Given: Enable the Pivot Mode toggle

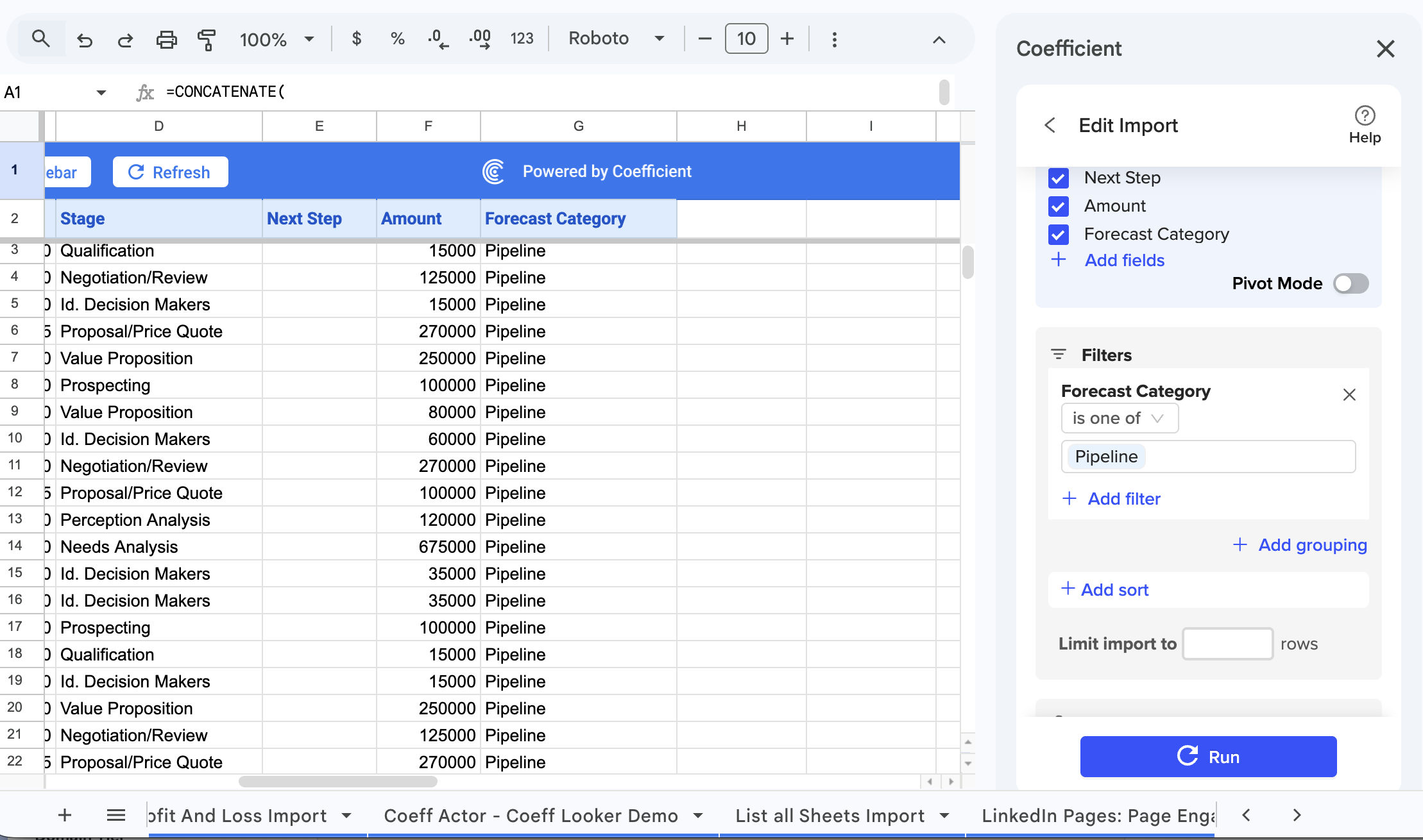Looking at the screenshot, I should pos(1351,283).
